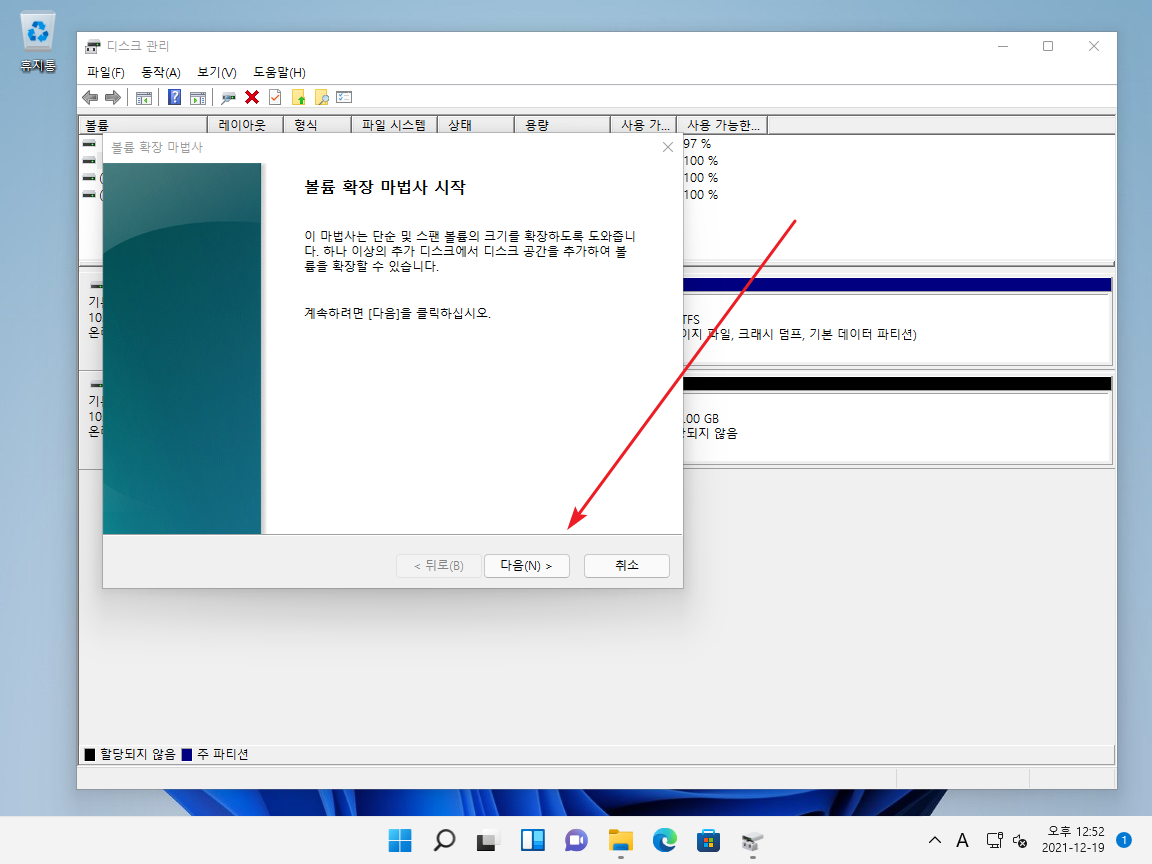The width and height of the screenshot is (1152, 864).
Task: Open Help with the blue question-mark icon
Action: (x=174, y=97)
